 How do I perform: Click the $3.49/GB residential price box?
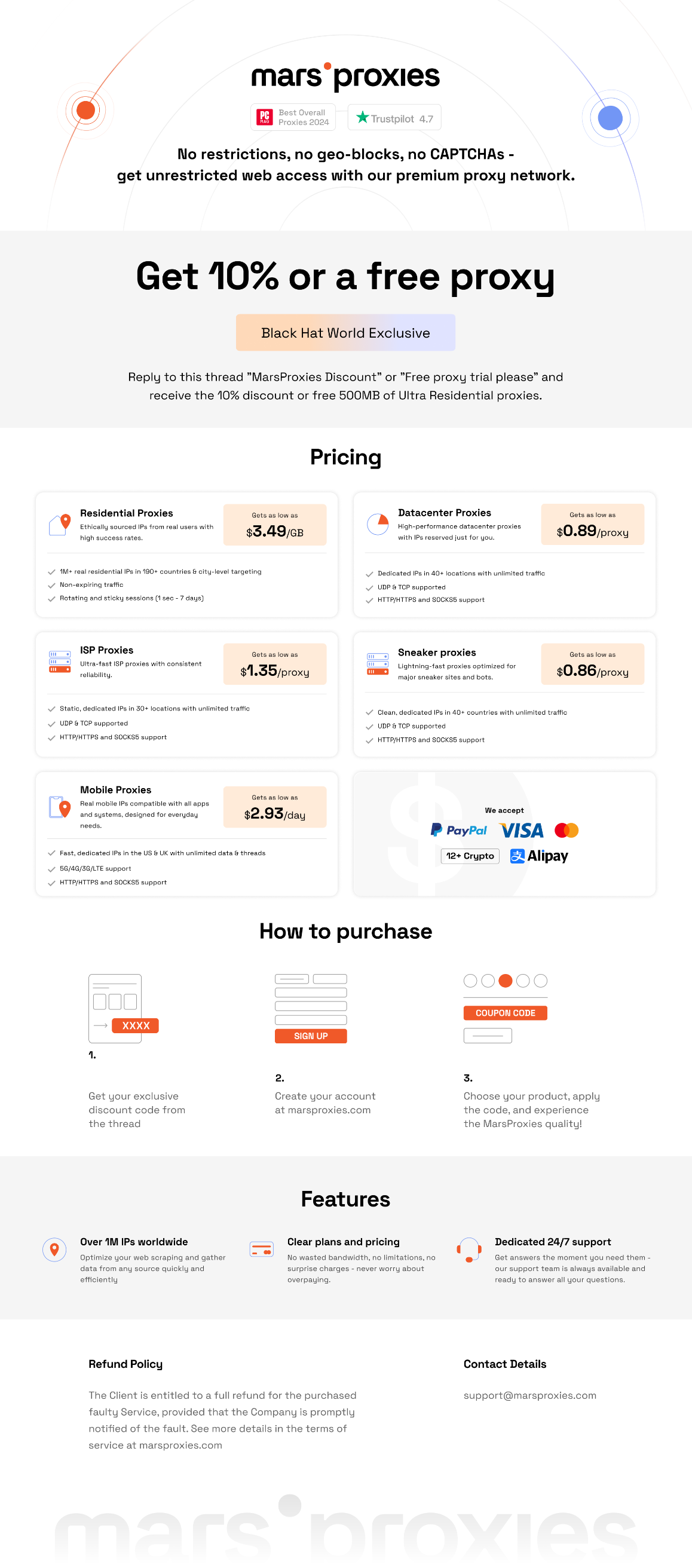point(274,525)
